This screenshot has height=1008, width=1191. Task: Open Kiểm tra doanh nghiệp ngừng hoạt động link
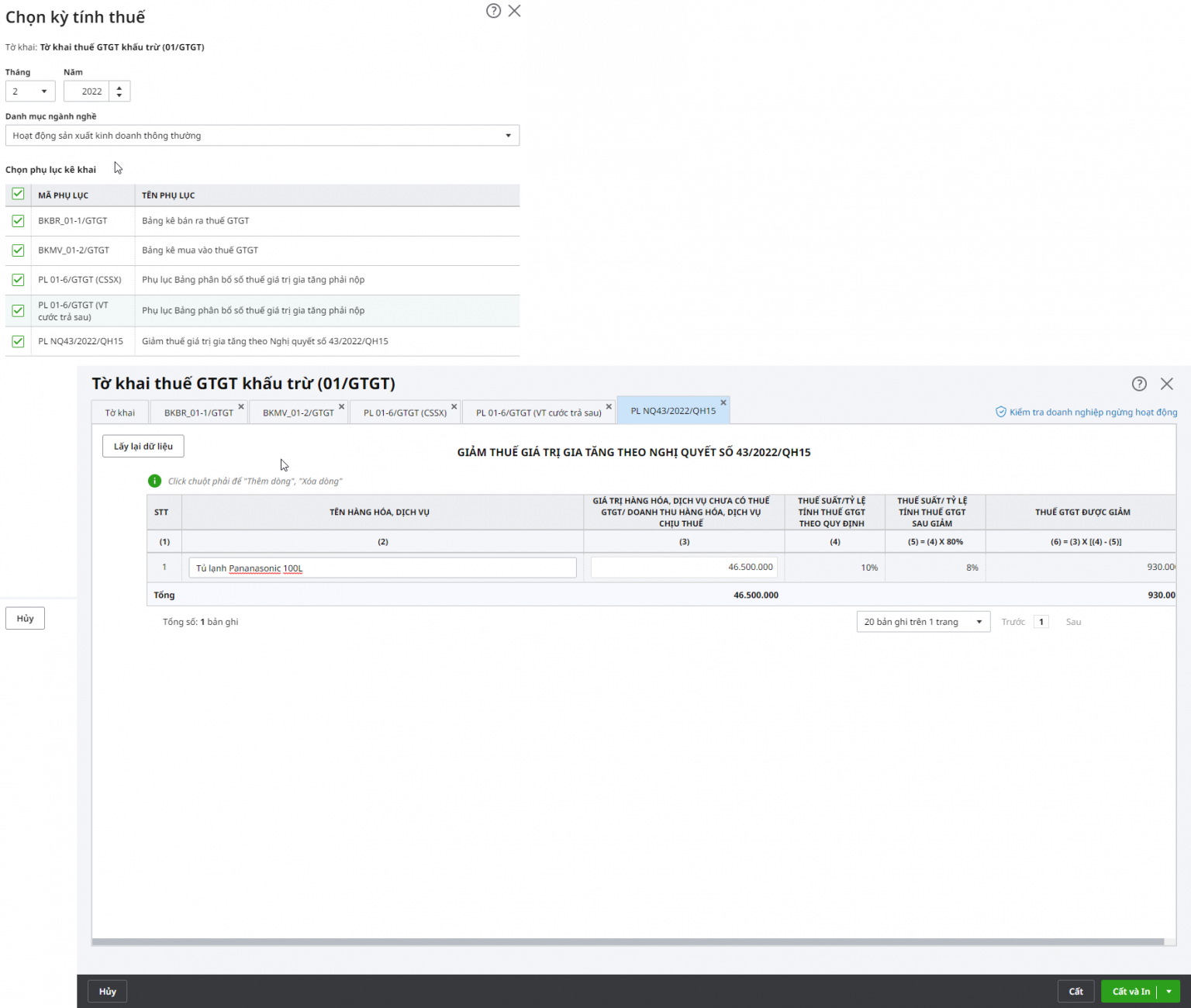(x=1093, y=413)
